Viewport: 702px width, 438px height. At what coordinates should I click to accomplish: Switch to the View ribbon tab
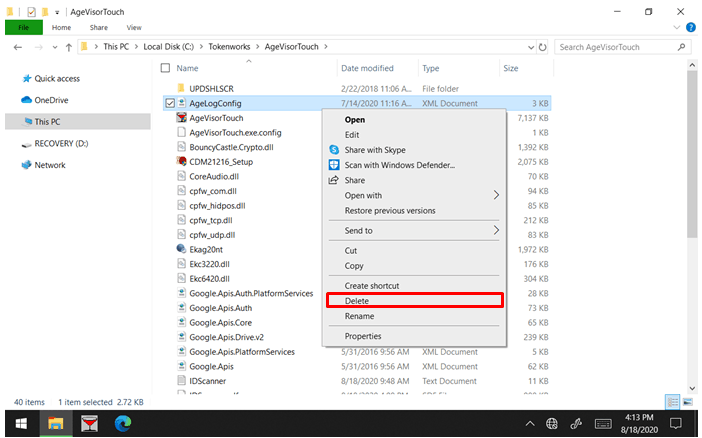coord(134,27)
